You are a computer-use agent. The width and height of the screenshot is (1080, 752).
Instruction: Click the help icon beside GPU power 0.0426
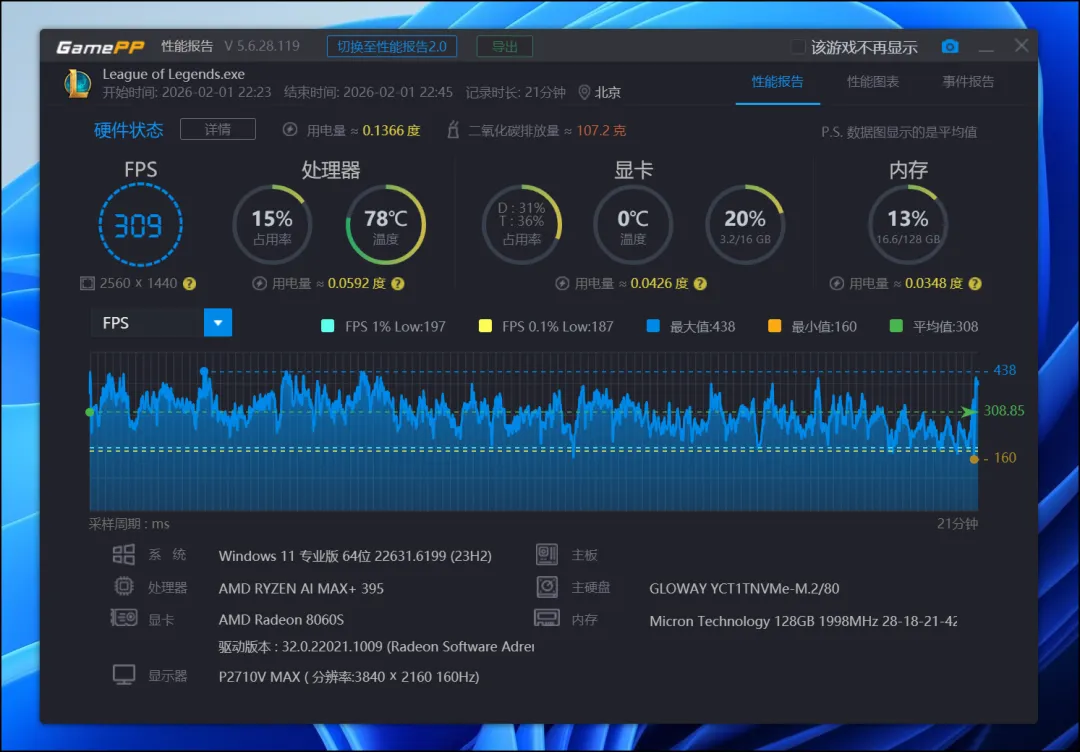coord(700,284)
